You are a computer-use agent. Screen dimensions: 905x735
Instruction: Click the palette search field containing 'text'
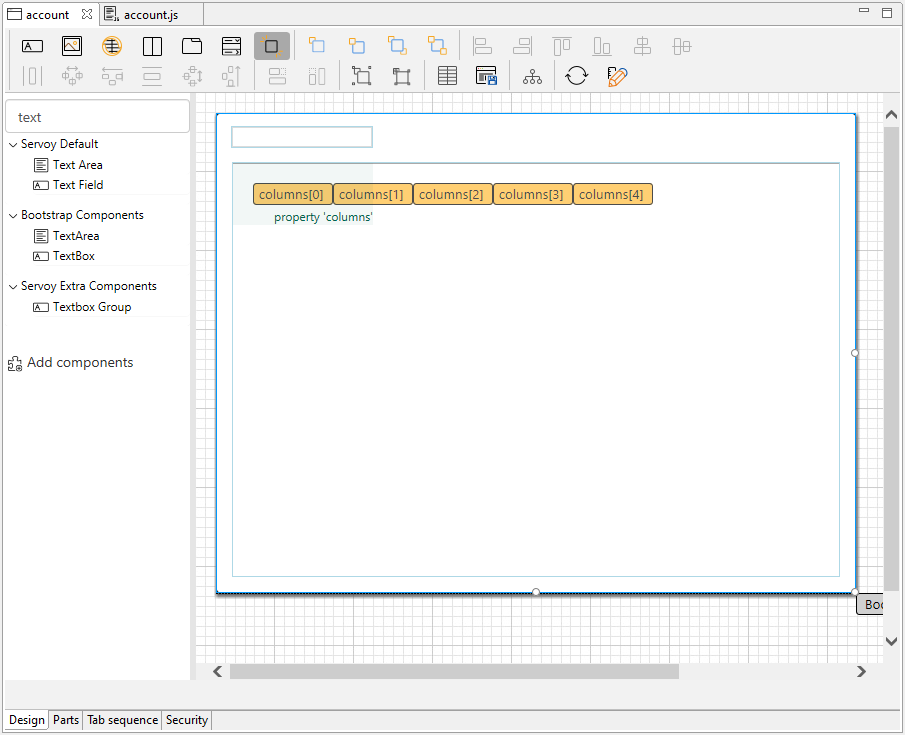(98, 117)
